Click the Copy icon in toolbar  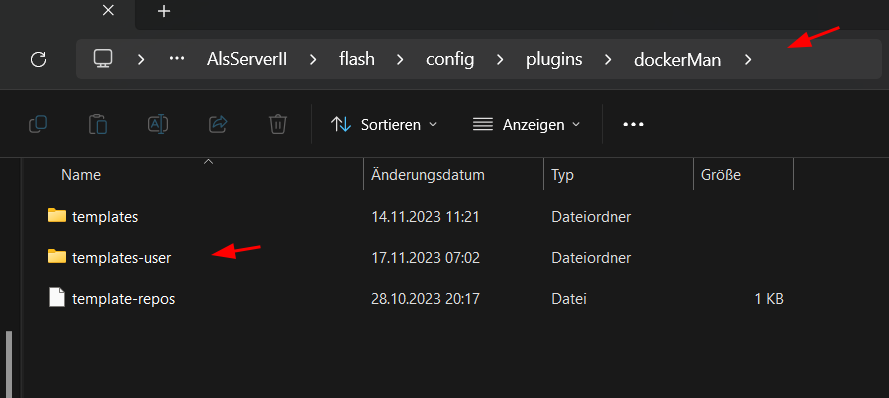click(x=38, y=124)
